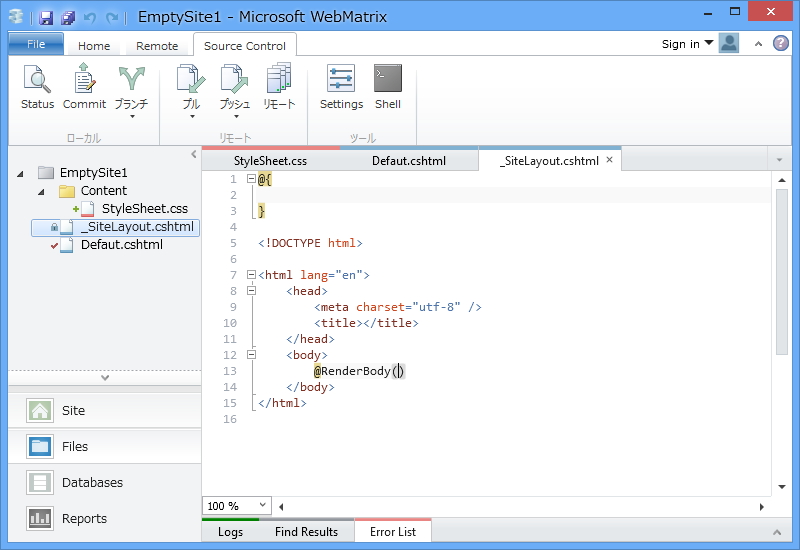Select Defaut.cshtml in the file tree
800x550 pixels.
[x=122, y=245]
